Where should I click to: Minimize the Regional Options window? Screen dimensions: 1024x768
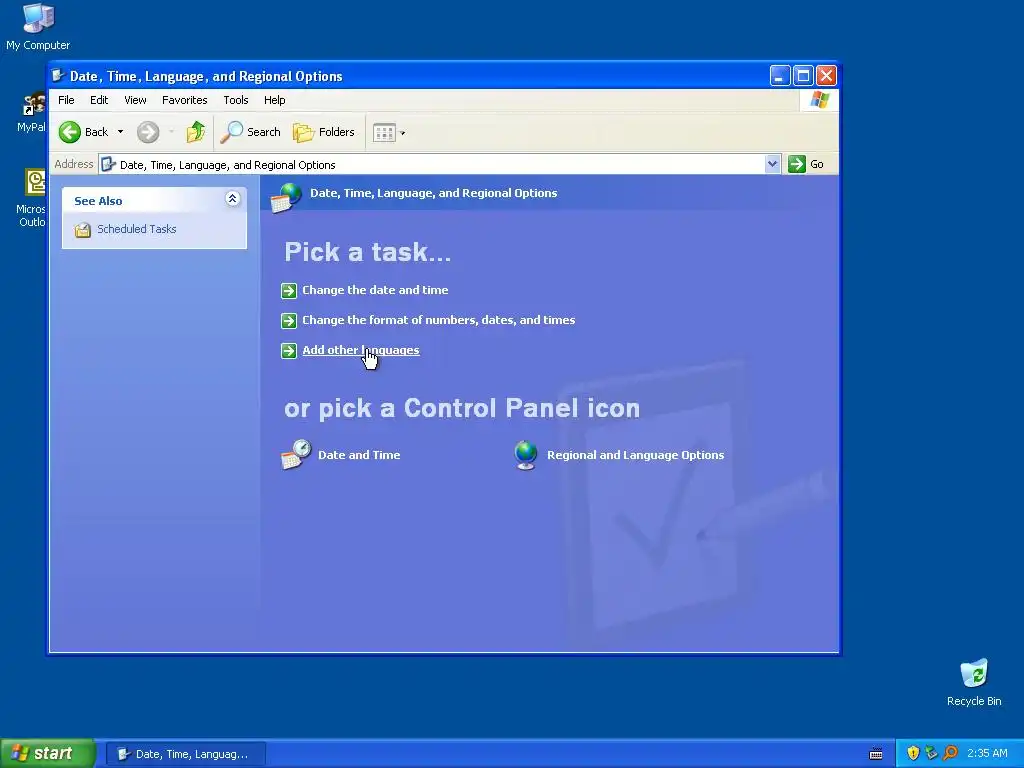(780, 76)
